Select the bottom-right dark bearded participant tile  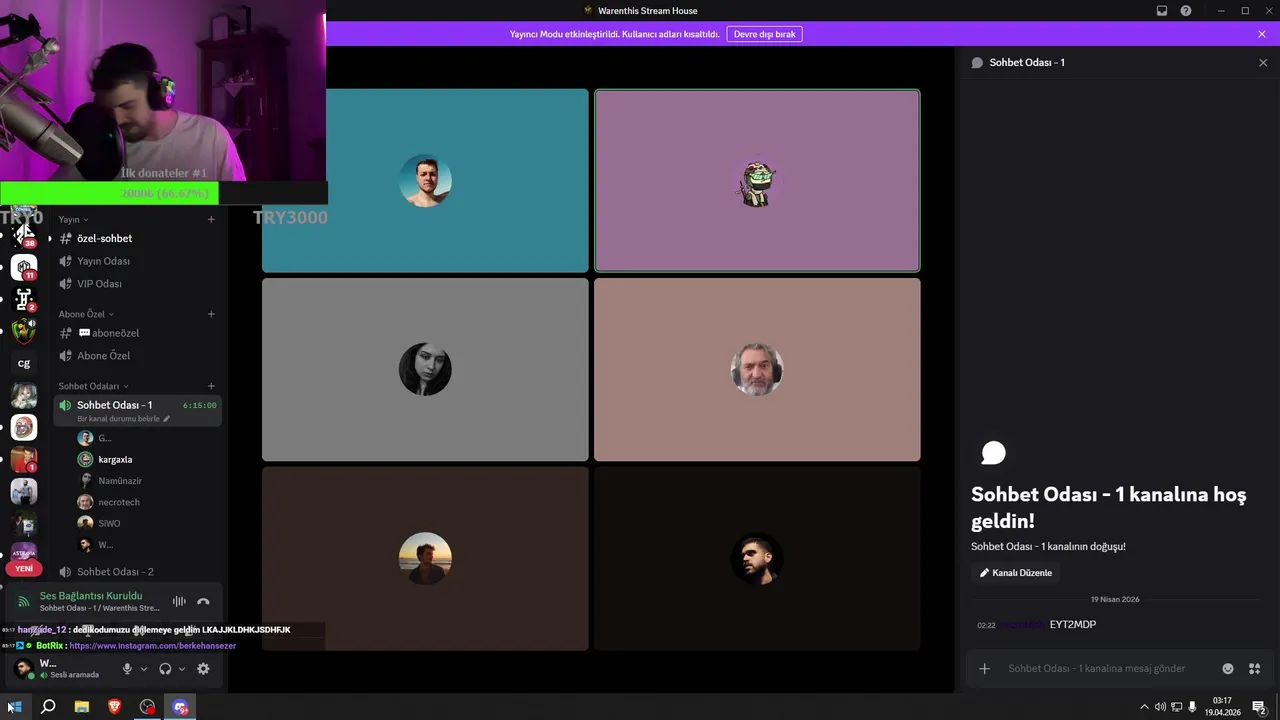click(x=757, y=559)
